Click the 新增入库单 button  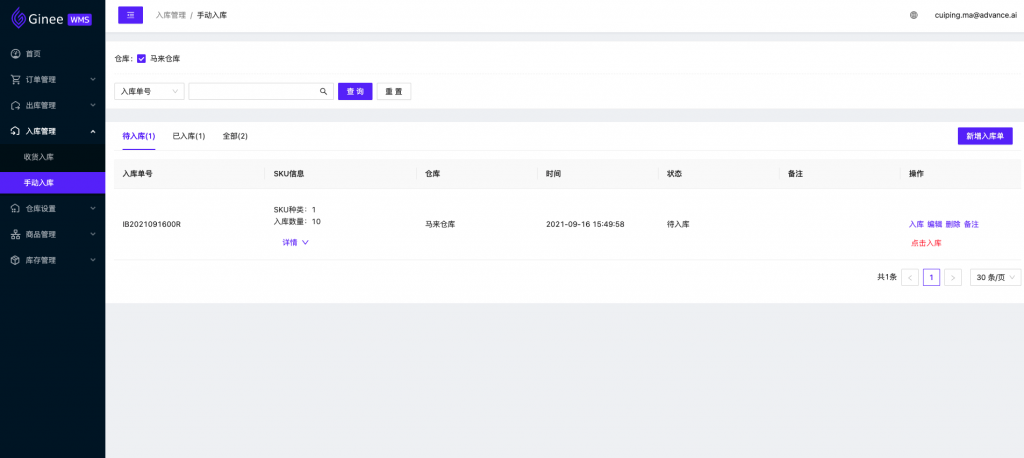tap(985, 136)
